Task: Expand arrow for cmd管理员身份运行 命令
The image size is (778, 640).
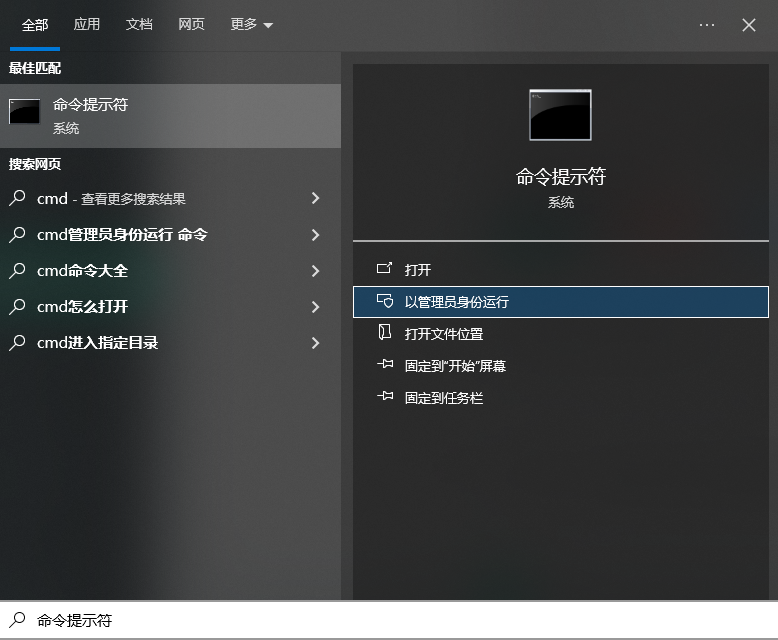Action: coord(315,235)
